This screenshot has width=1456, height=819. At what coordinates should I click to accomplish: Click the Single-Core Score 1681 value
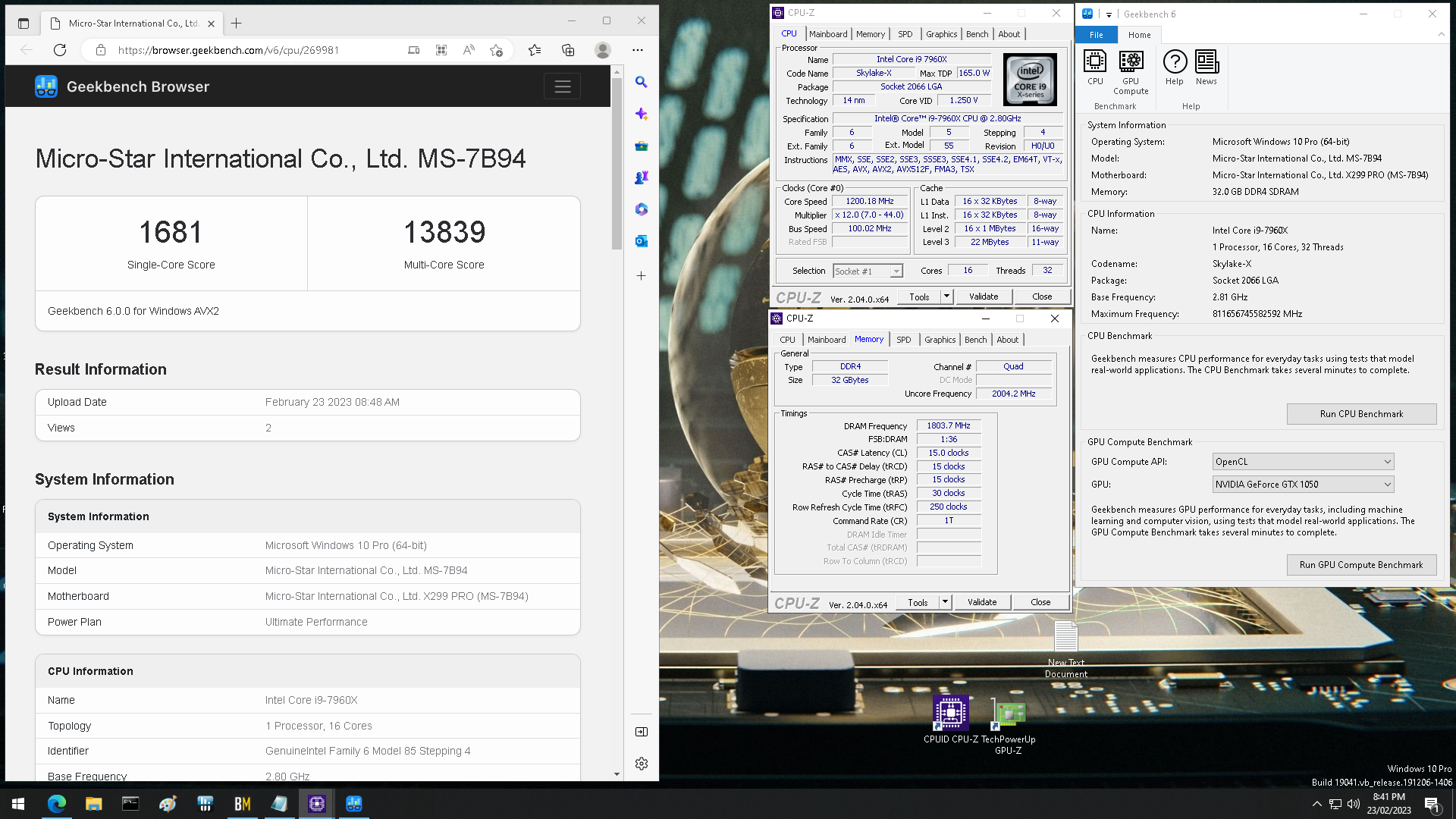click(x=171, y=232)
